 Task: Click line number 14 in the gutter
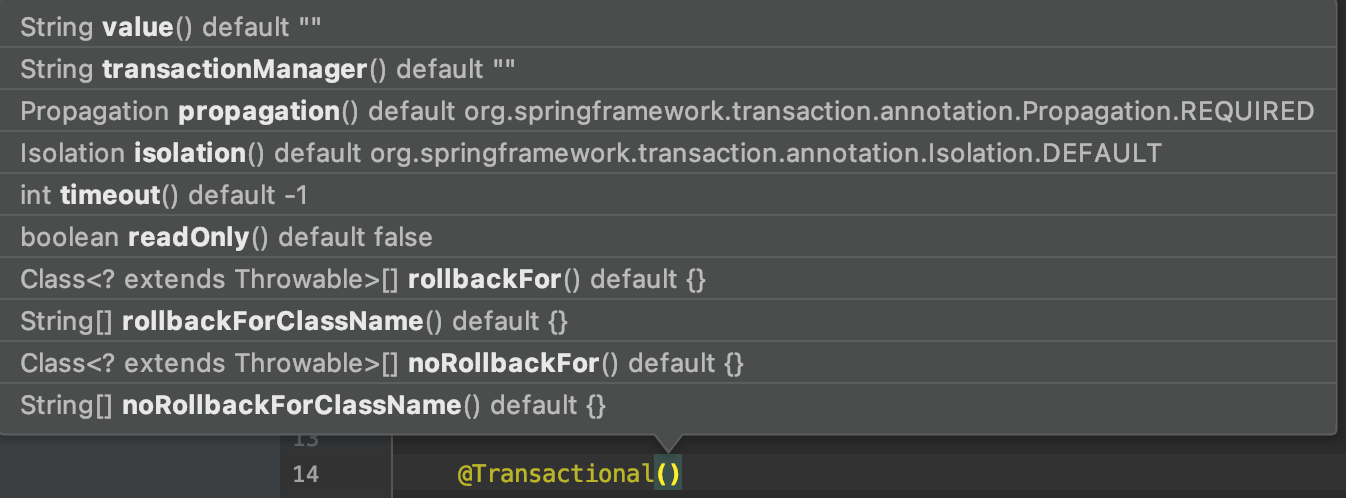306,474
